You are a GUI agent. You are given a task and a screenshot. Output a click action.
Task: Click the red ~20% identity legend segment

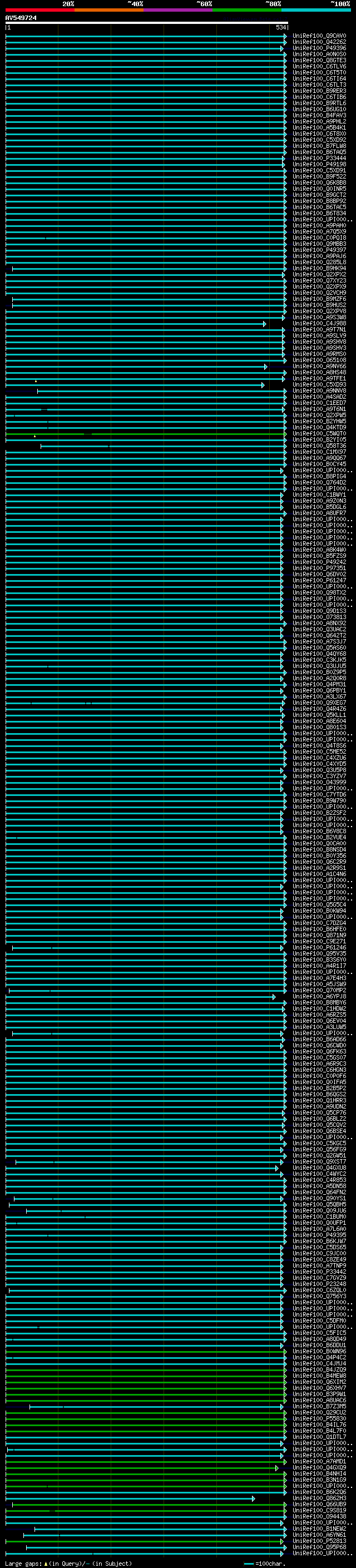click(40, 10)
